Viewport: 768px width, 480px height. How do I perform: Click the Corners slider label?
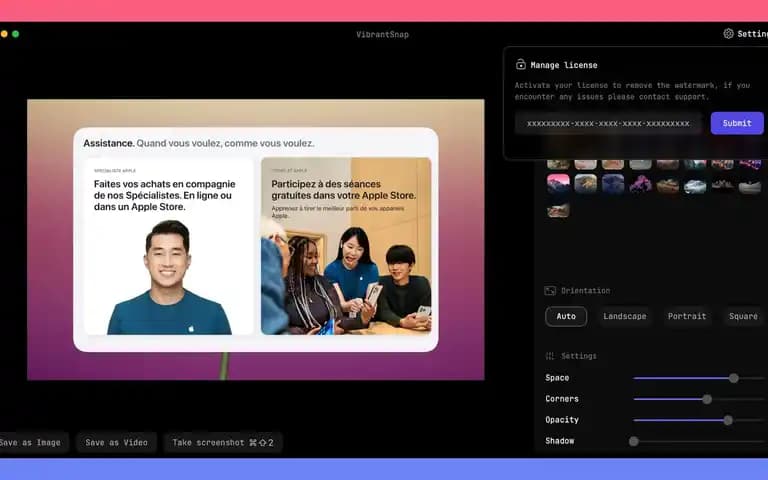(562, 399)
